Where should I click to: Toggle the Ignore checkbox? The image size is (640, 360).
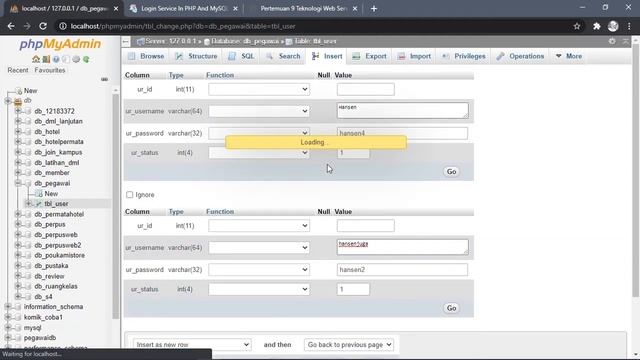pos(129,195)
